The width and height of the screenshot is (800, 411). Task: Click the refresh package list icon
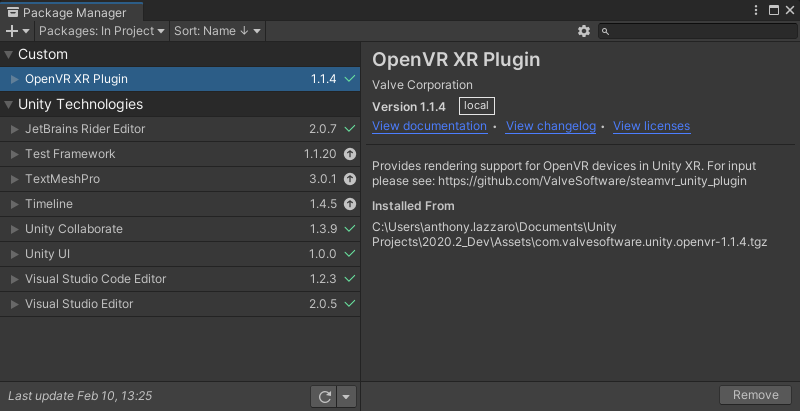[x=324, y=397]
